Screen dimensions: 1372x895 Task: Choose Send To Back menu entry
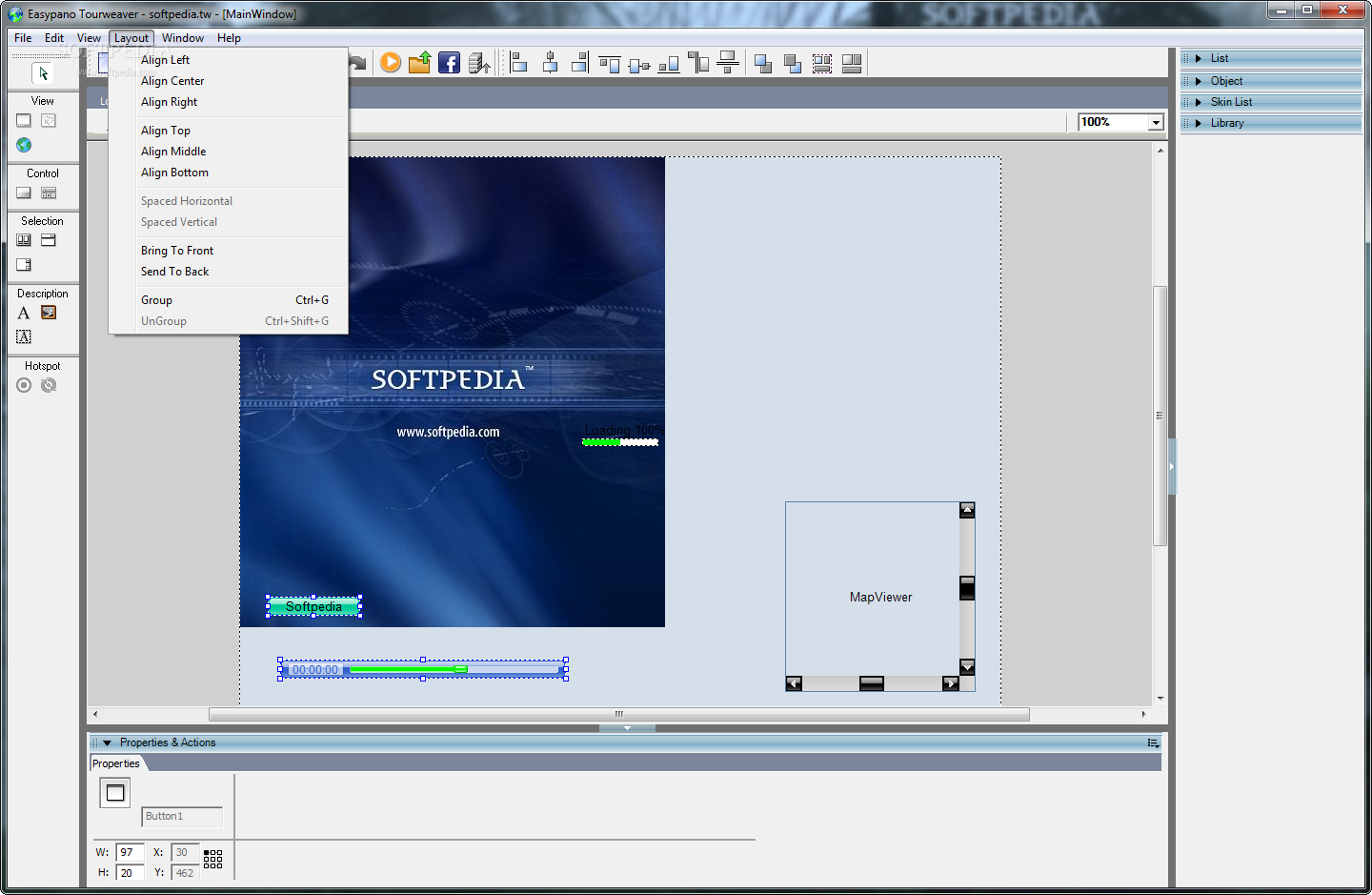(x=229, y=272)
